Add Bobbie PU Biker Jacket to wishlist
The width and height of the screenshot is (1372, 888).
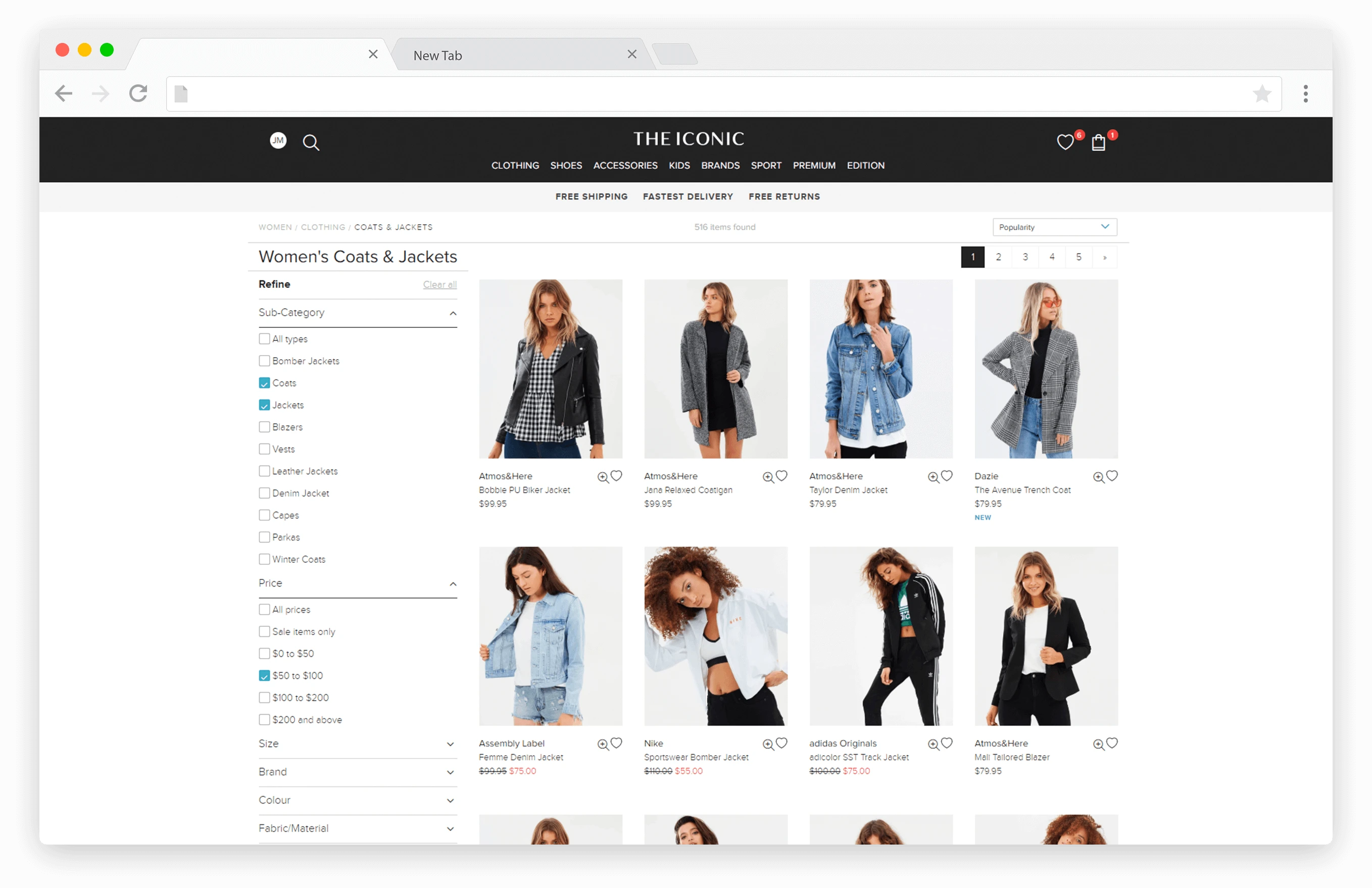(x=616, y=476)
